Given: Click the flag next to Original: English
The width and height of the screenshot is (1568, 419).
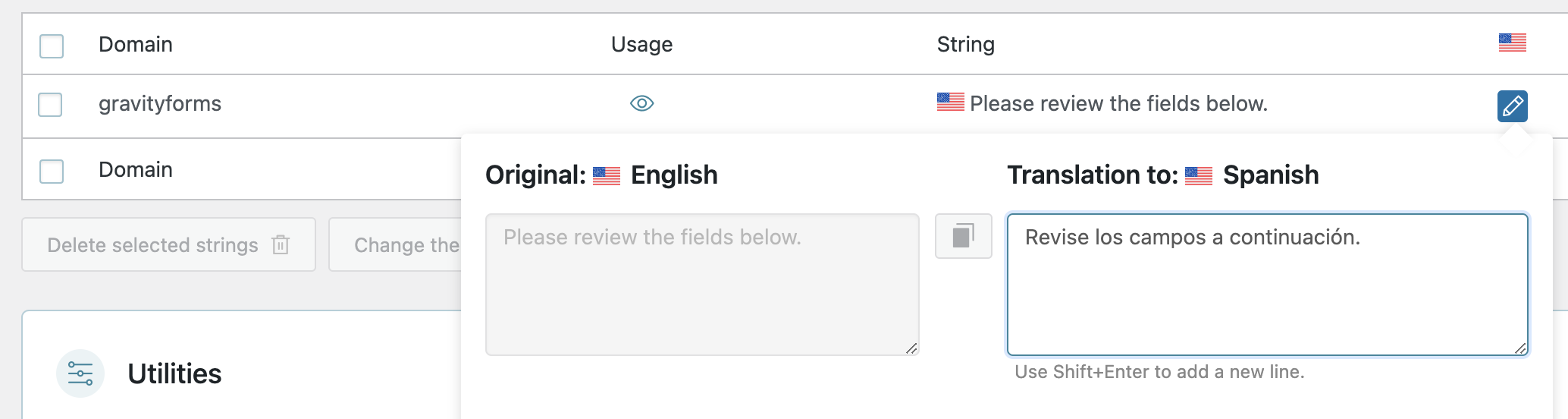Looking at the screenshot, I should click(607, 176).
